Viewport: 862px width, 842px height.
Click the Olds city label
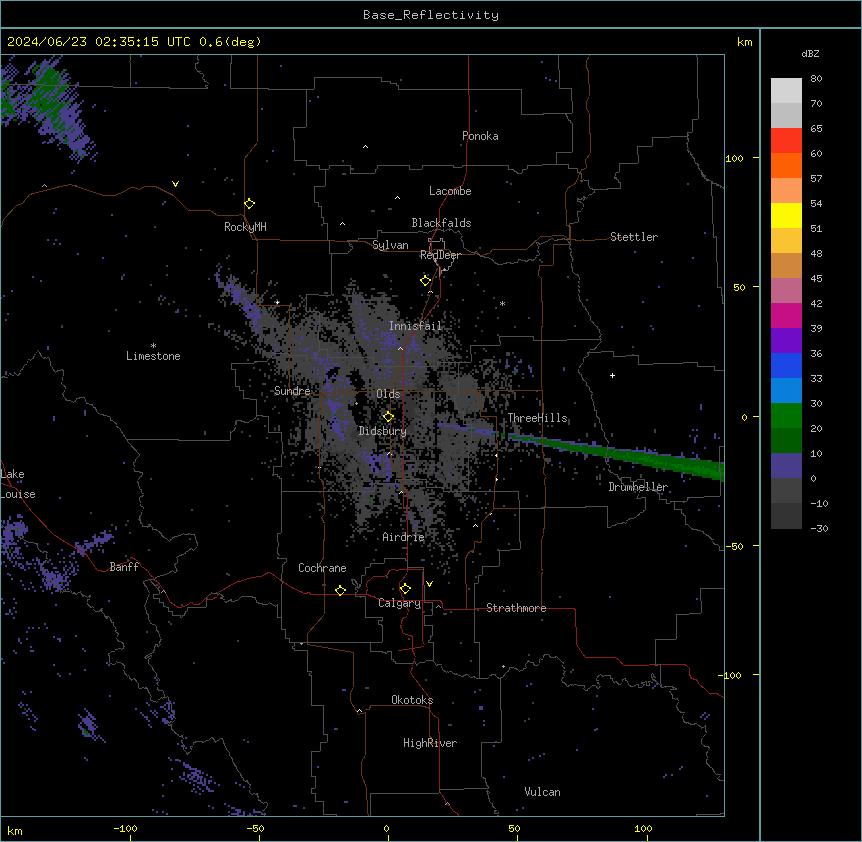(388, 394)
